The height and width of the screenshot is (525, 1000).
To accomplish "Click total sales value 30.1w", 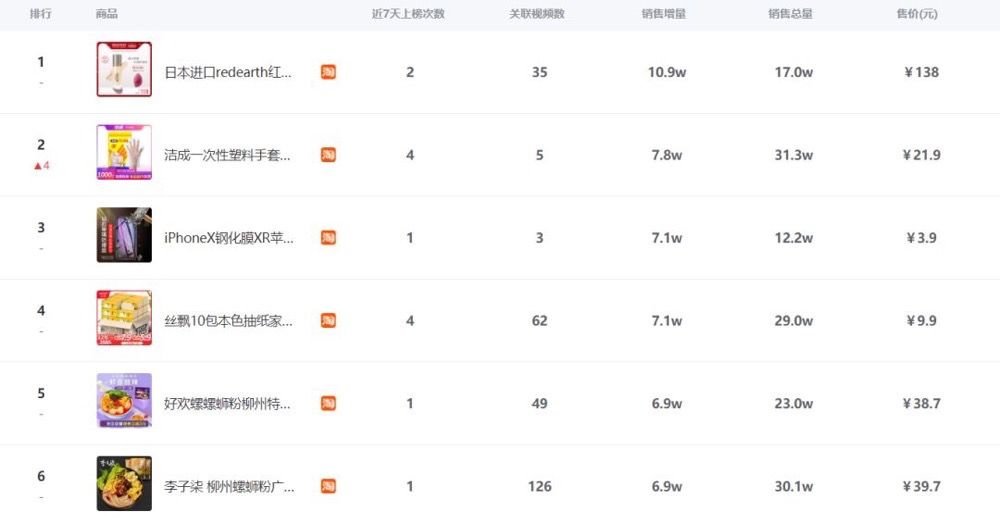I will (794, 486).
